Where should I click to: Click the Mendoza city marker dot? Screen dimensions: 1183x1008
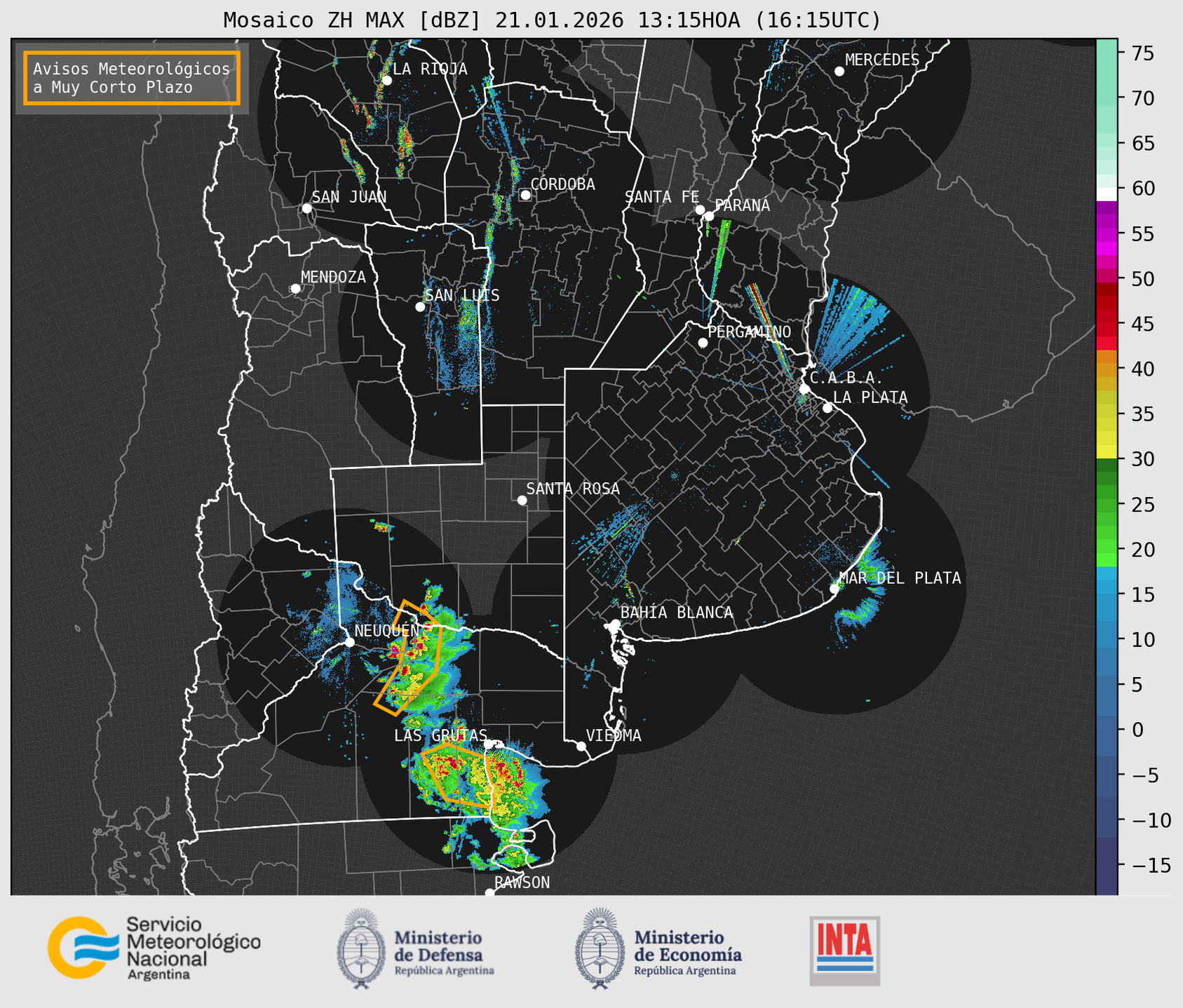click(295, 289)
